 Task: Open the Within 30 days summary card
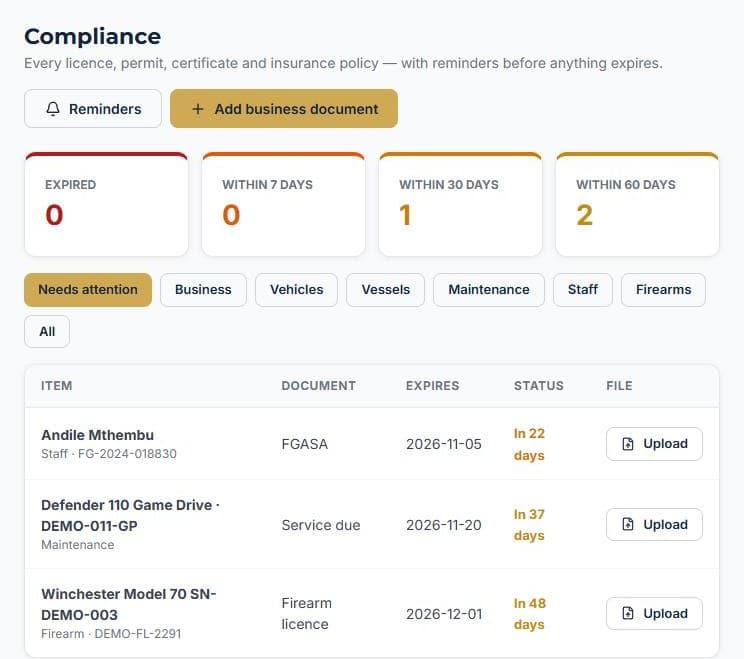click(460, 204)
